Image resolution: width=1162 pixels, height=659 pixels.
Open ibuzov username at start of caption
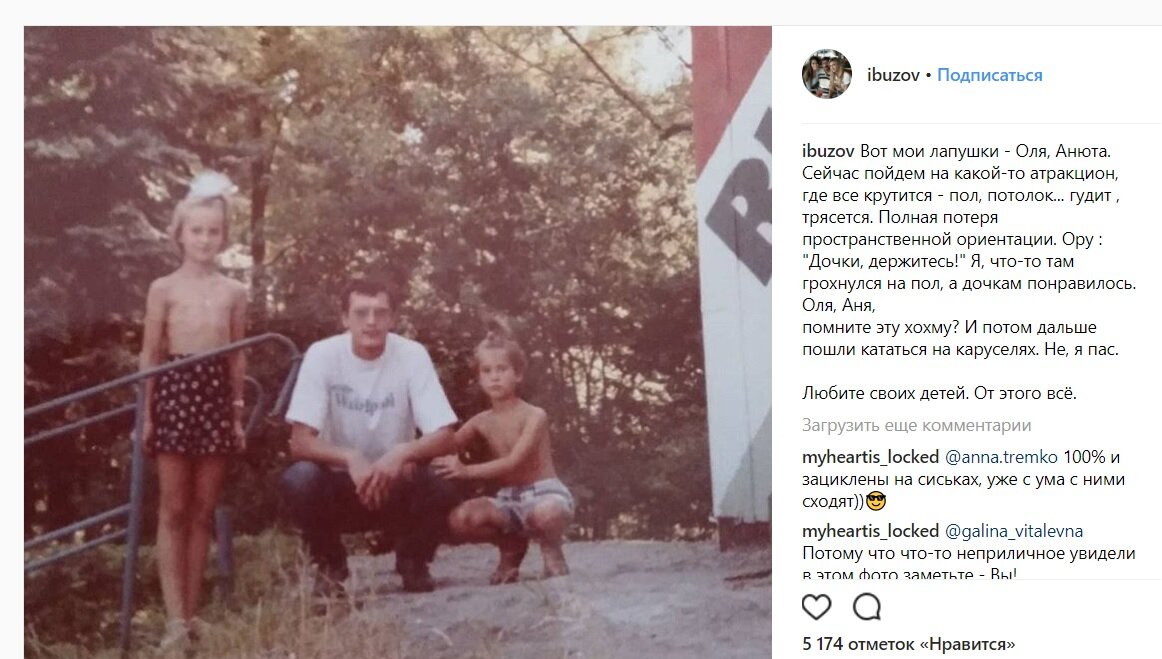[828, 151]
